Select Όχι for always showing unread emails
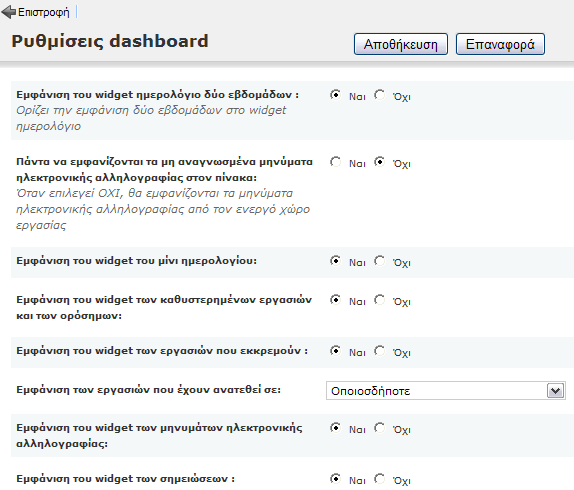 (x=380, y=162)
